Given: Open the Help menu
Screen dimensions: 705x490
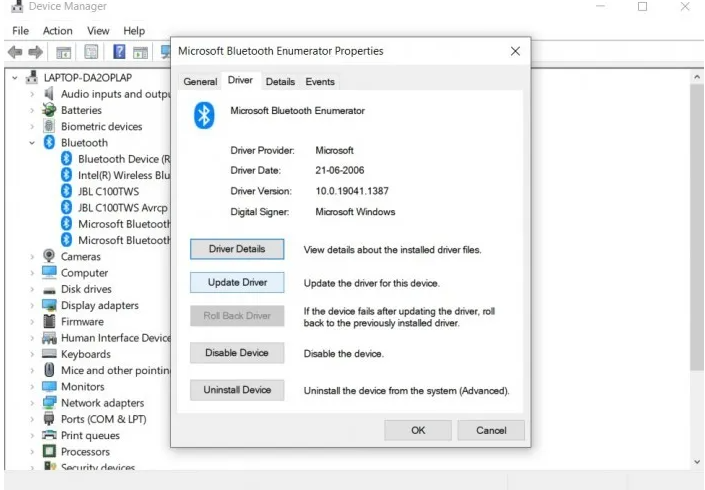Looking at the screenshot, I should pyautogui.click(x=134, y=31).
